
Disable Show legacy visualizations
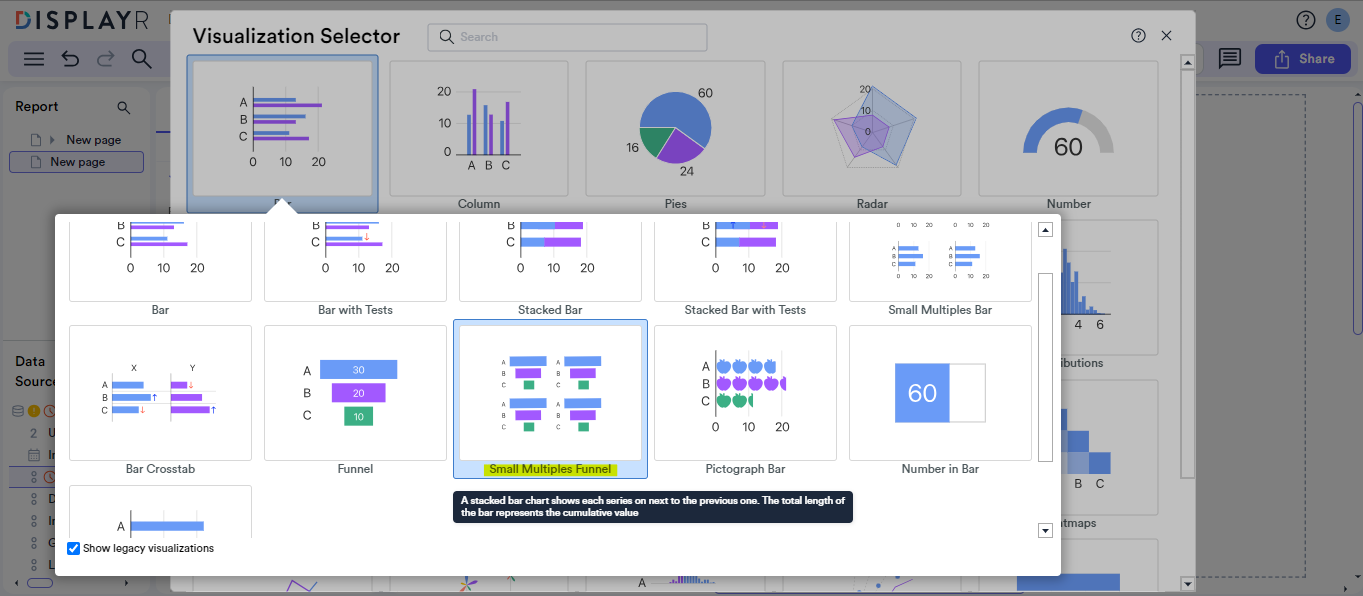[72, 548]
